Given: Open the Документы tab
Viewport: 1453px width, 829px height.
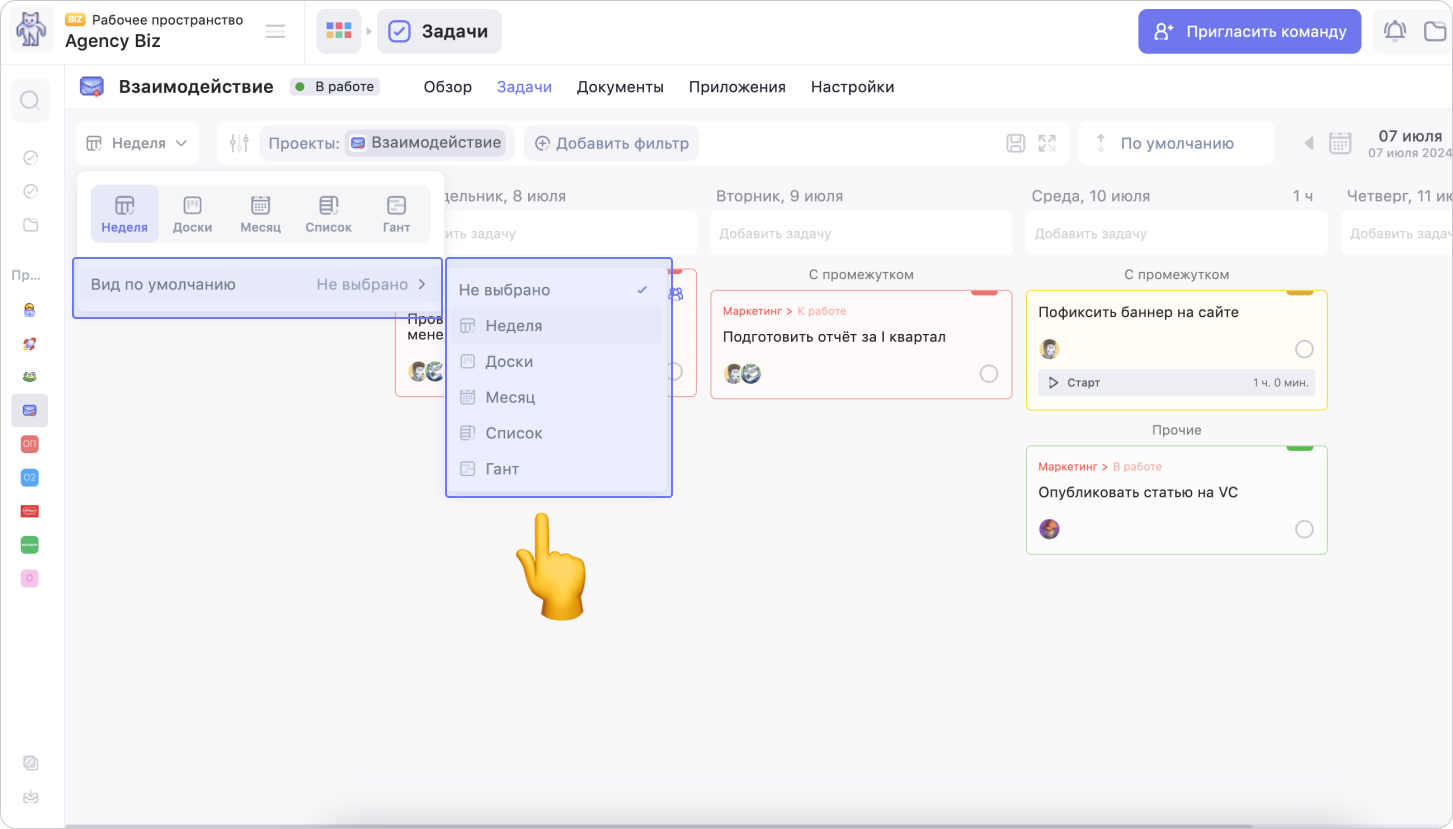Looking at the screenshot, I should pyautogui.click(x=620, y=87).
